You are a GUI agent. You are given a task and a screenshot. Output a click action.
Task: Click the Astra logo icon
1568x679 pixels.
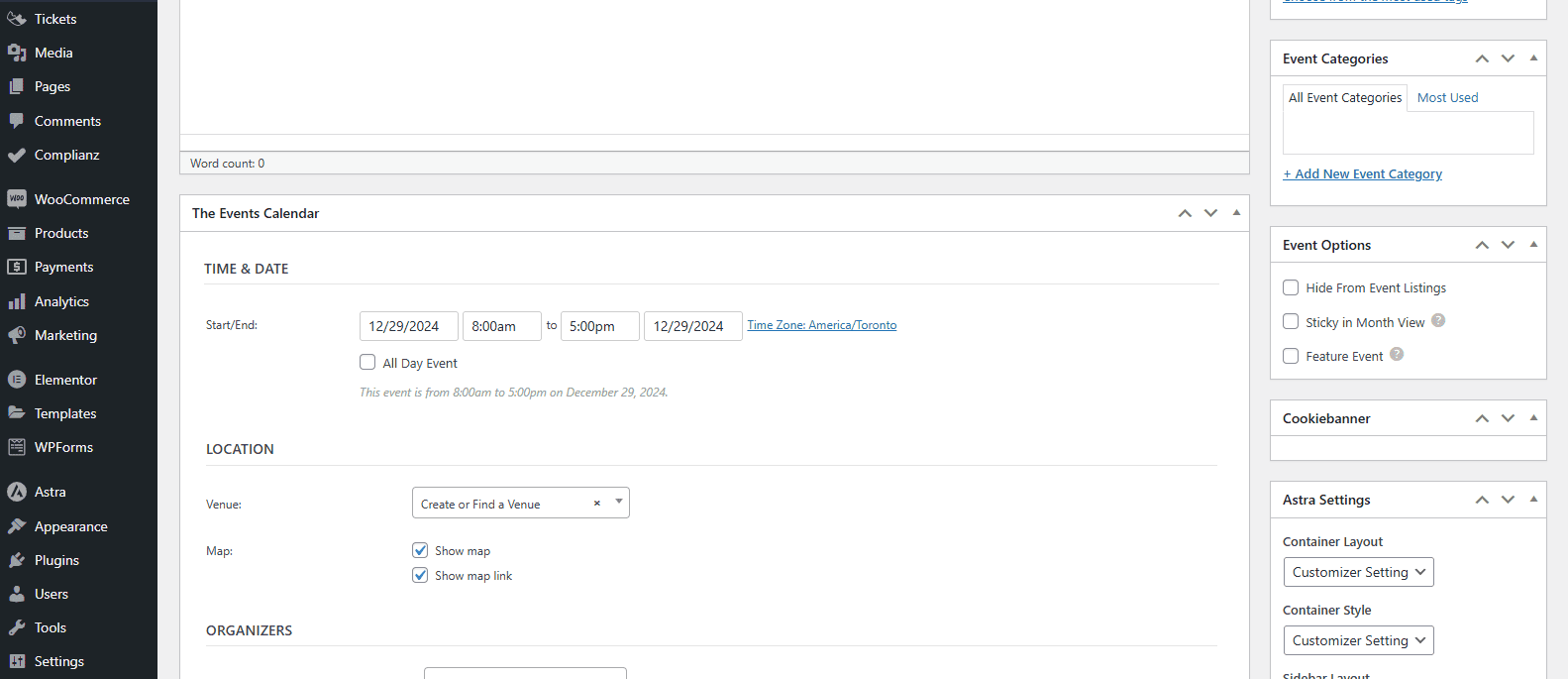(17, 492)
